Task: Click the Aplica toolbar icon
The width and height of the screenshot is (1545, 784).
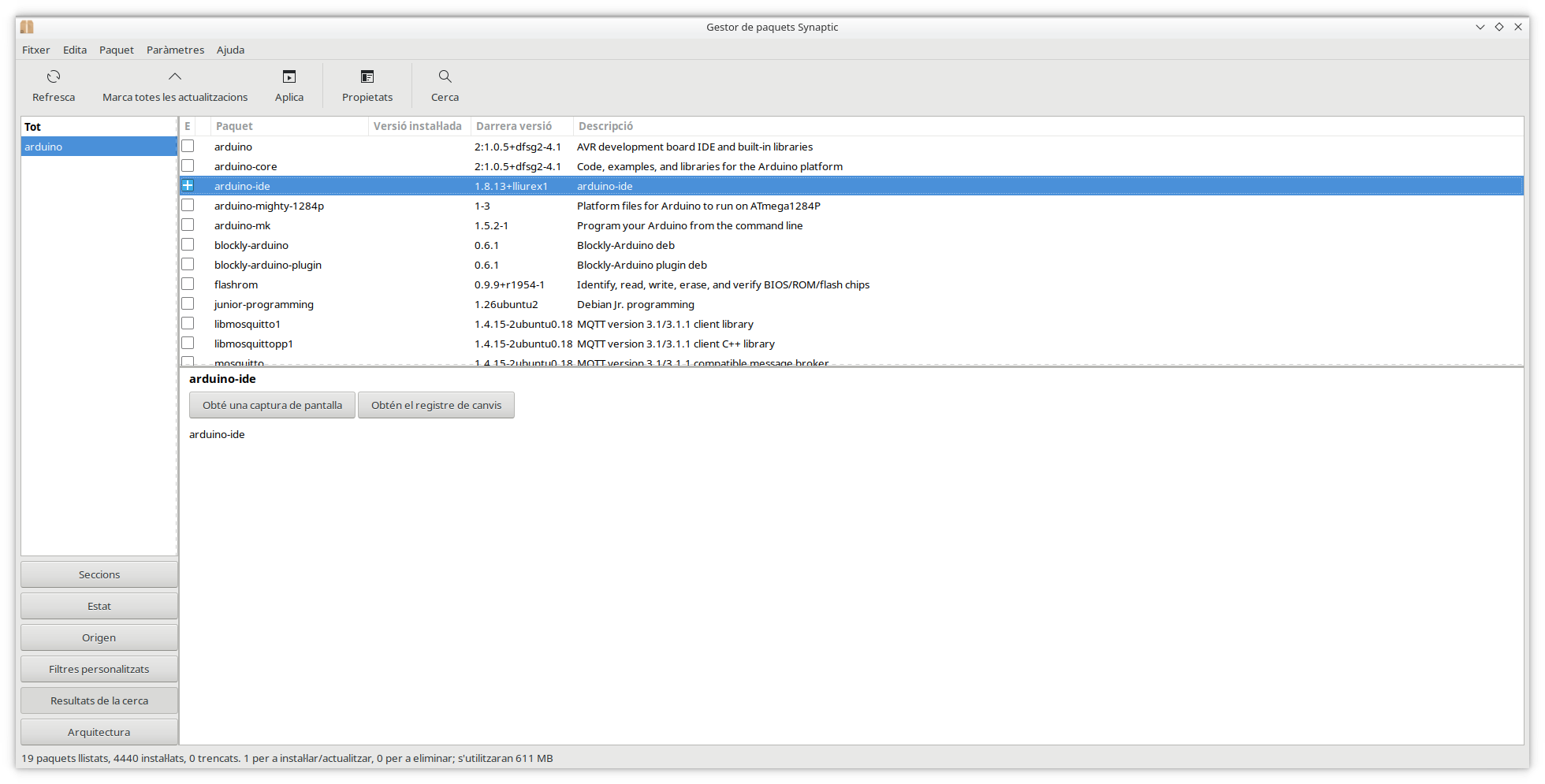Action: click(289, 76)
